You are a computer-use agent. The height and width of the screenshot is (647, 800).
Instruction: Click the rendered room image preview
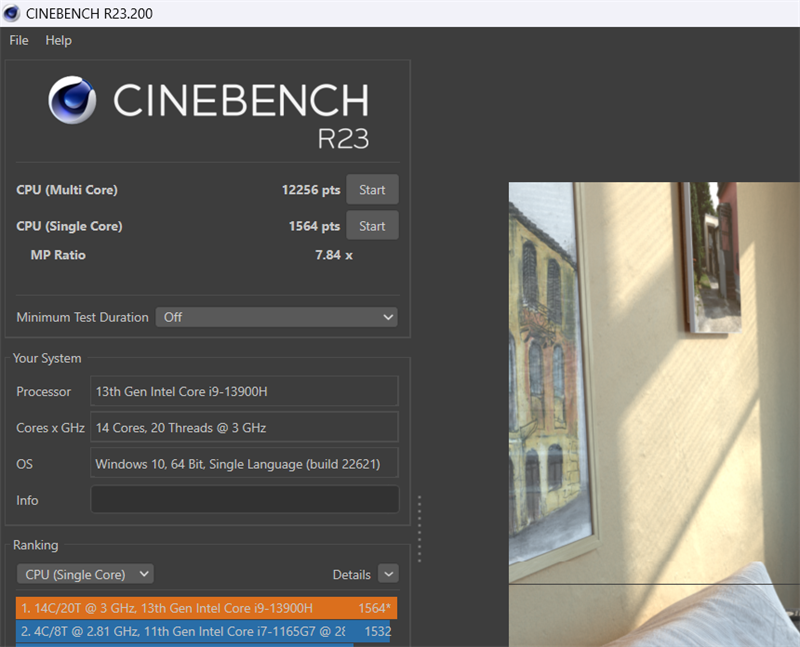[654, 414]
